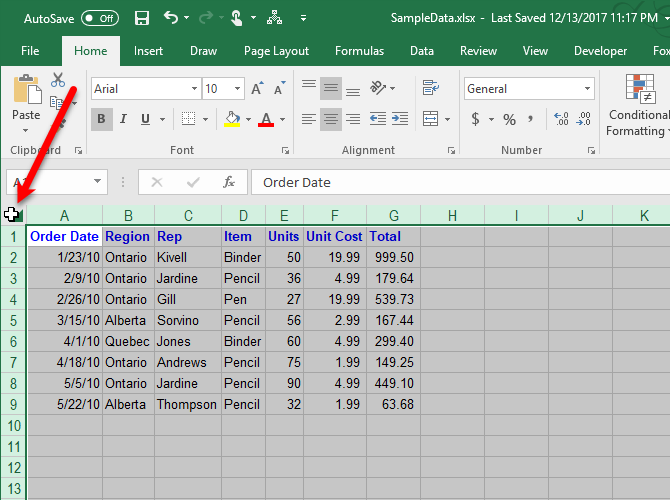Toggle the AutoSave switch
The width and height of the screenshot is (670, 500).
pyautogui.click(x=99, y=18)
